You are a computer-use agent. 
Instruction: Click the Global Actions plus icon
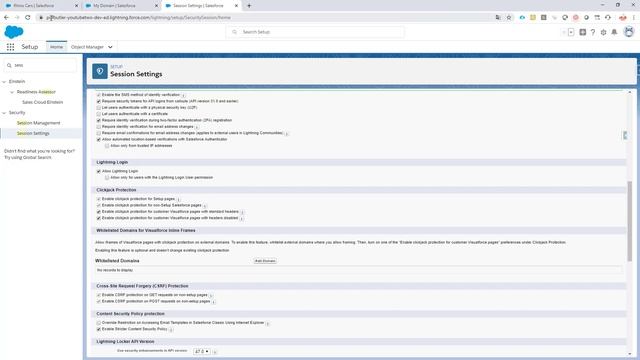(582, 32)
